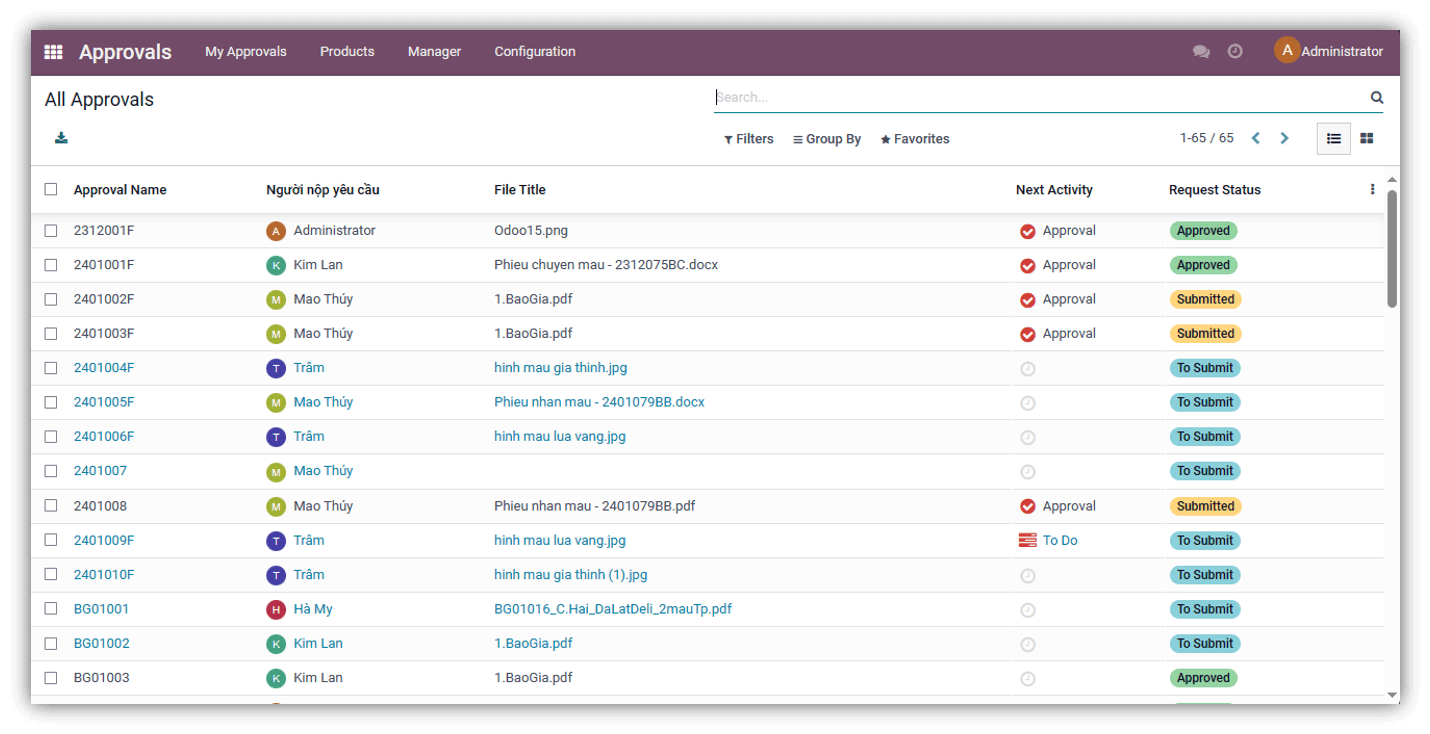Switch to list view icon
1430x734 pixels.
coord(1333,139)
